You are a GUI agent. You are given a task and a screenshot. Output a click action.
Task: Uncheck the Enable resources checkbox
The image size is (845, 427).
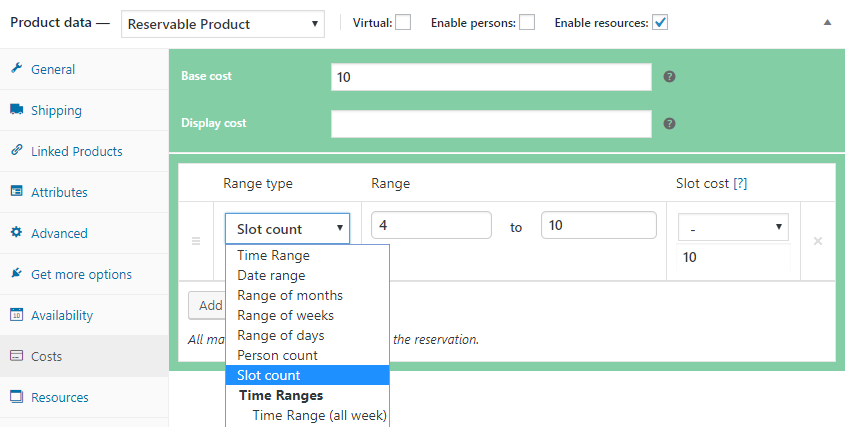tap(660, 23)
